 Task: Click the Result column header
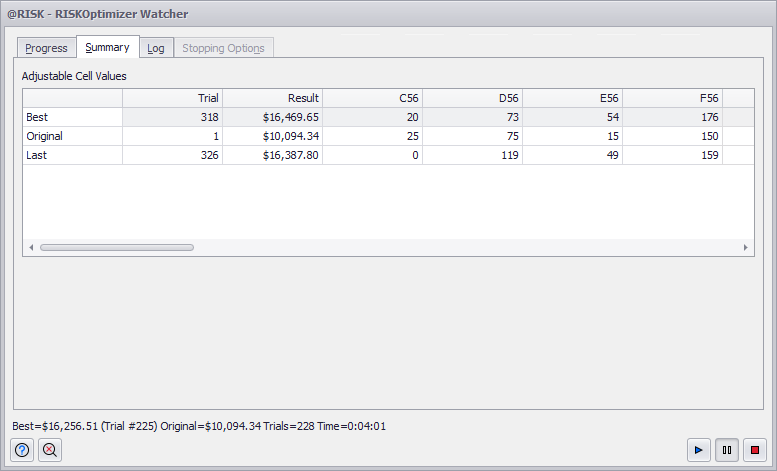272,98
